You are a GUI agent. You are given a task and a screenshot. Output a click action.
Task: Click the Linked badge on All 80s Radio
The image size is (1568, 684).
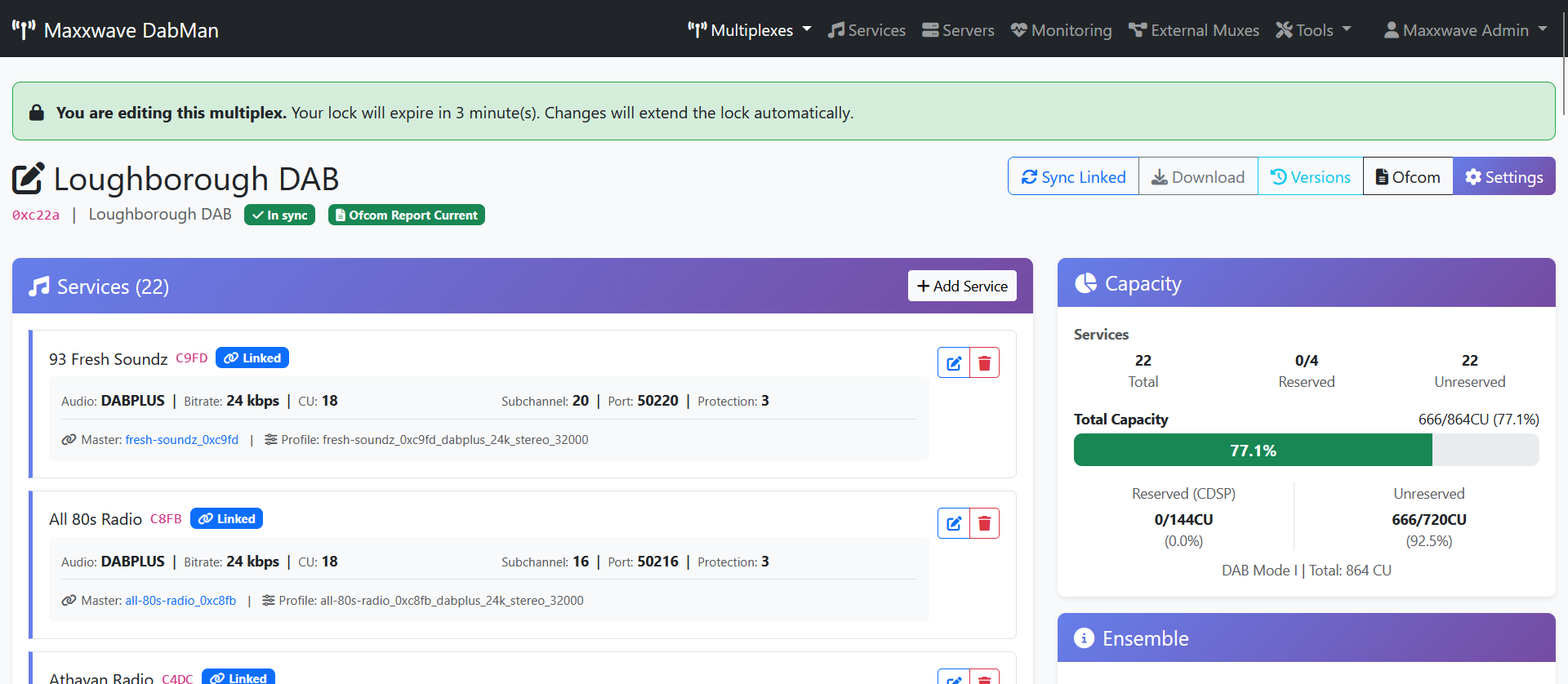tap(226, 518)
